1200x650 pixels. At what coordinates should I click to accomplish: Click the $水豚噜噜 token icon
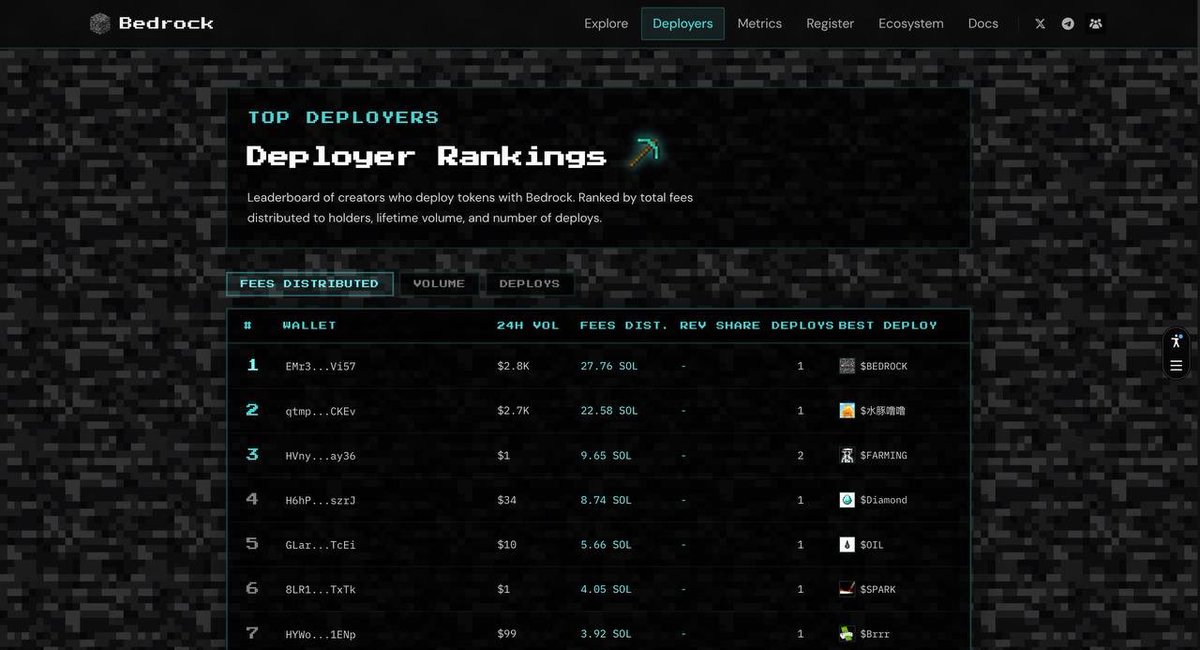[847, 410]
